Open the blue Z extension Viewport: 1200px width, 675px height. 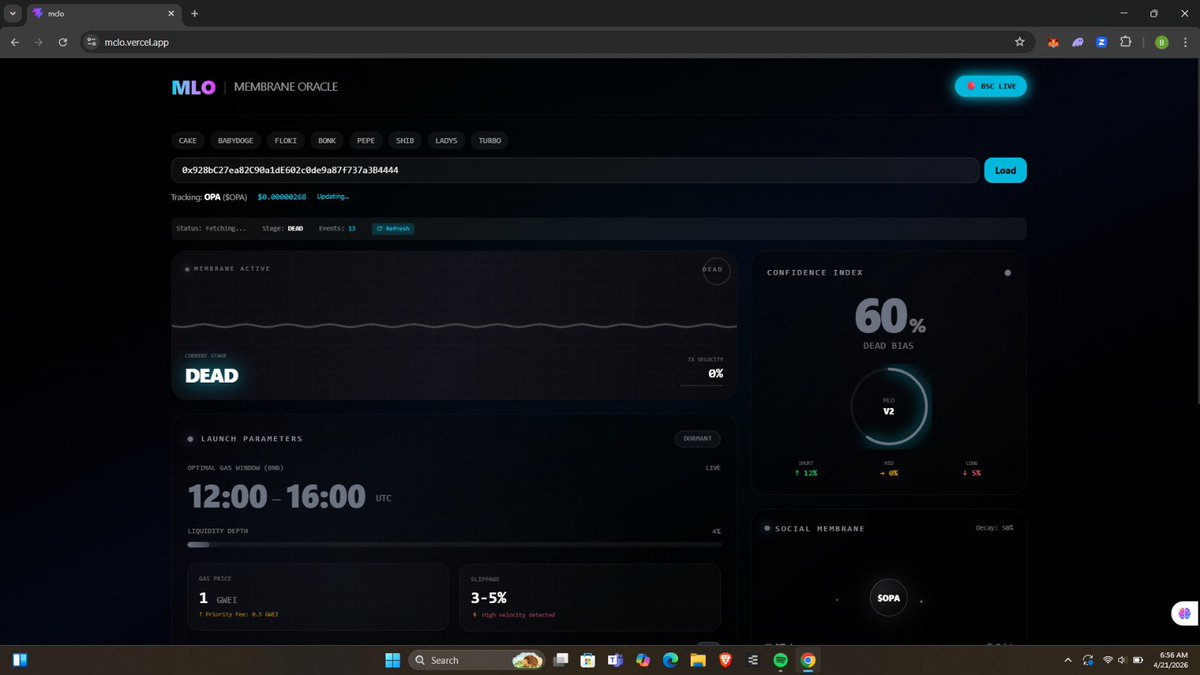1102,42
